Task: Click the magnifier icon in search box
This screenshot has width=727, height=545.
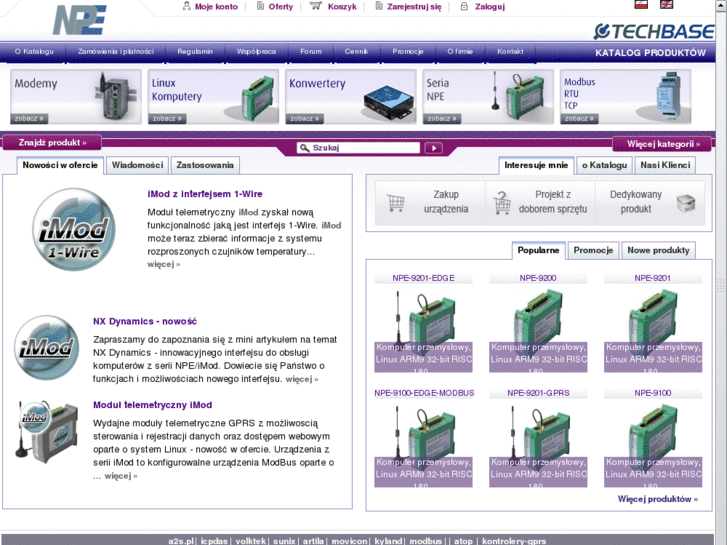Action: [x=304, y=147]
